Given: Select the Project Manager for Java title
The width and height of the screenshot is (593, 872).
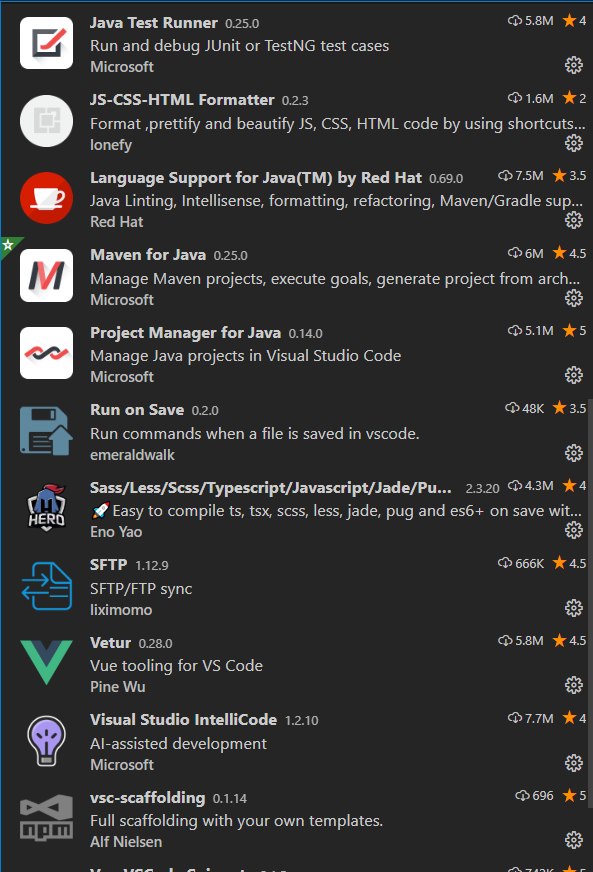Looking at the screenshot, I should point(185,333).
